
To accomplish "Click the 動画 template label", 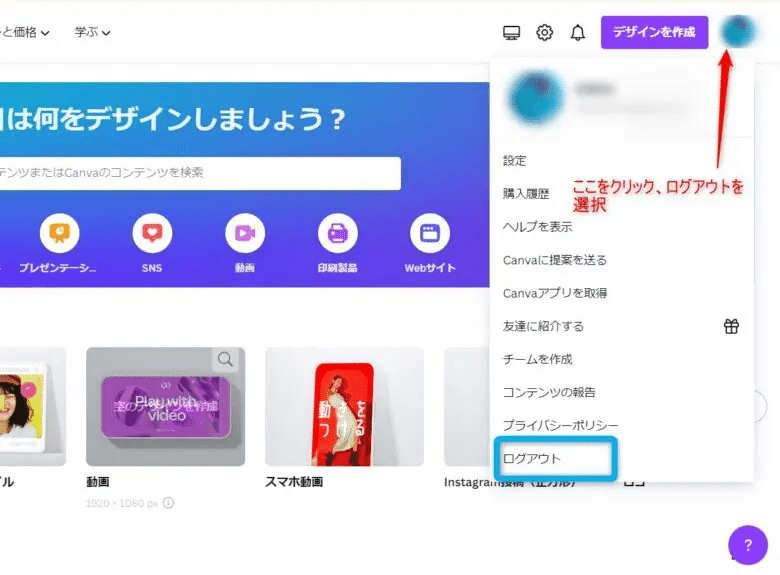I will [x=98, y=481].
